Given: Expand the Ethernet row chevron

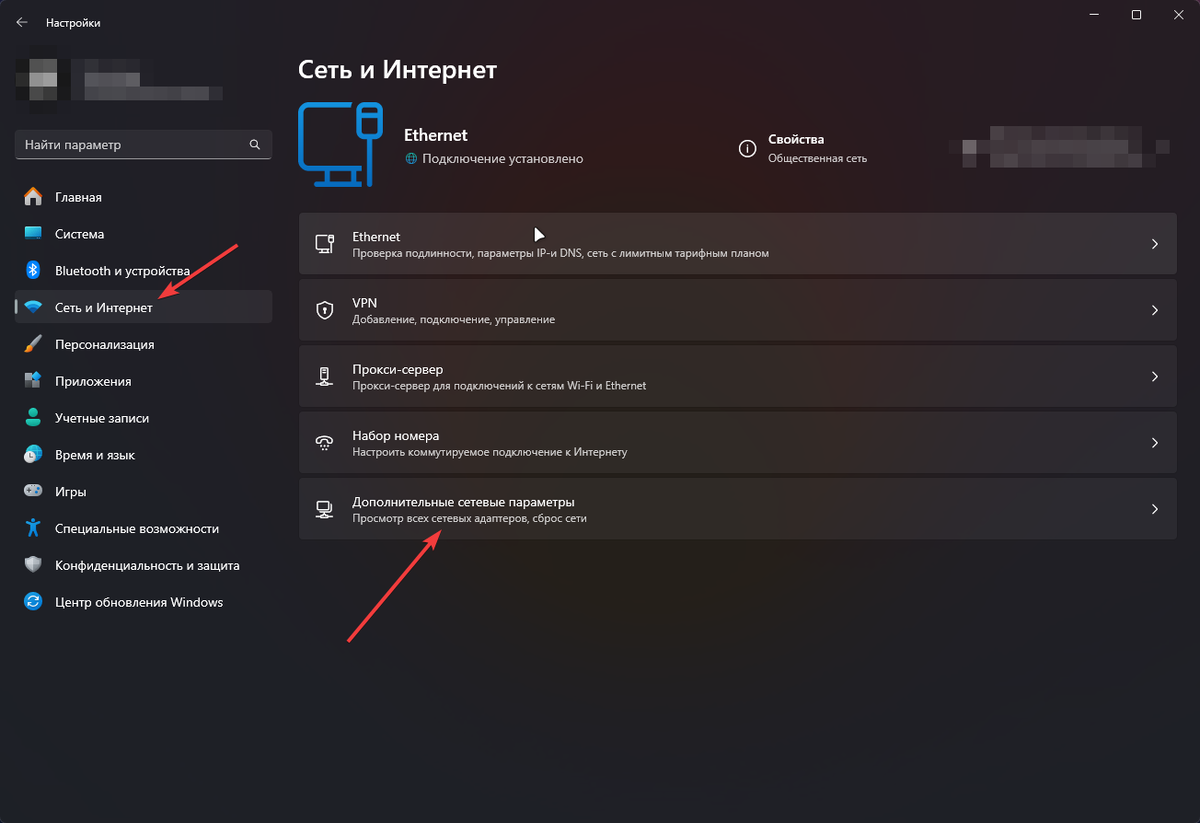Looking at the screenshot, I should [x=1154, y=244].
